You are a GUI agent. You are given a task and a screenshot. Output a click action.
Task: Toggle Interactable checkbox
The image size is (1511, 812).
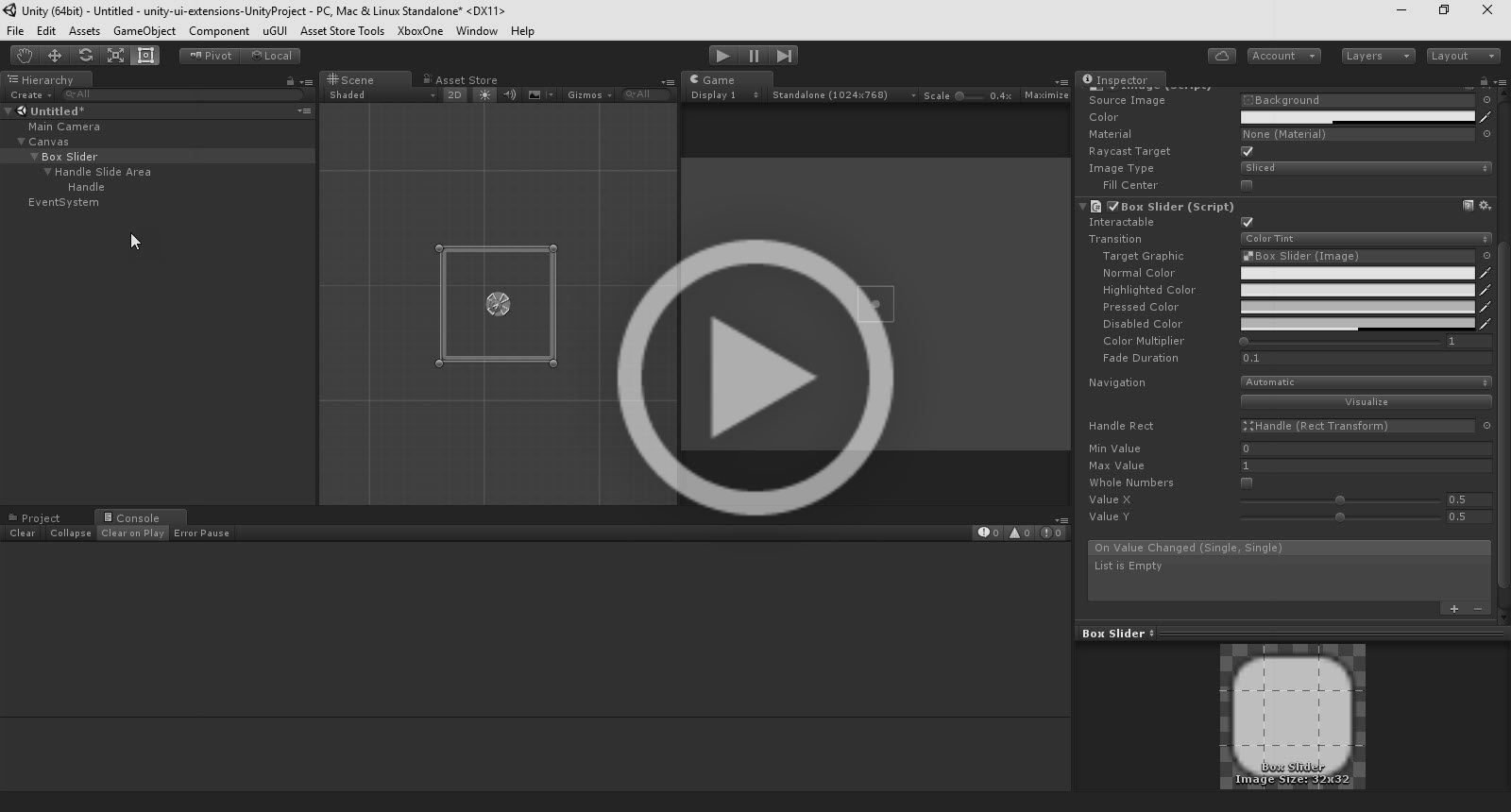tap(1247, 222)
